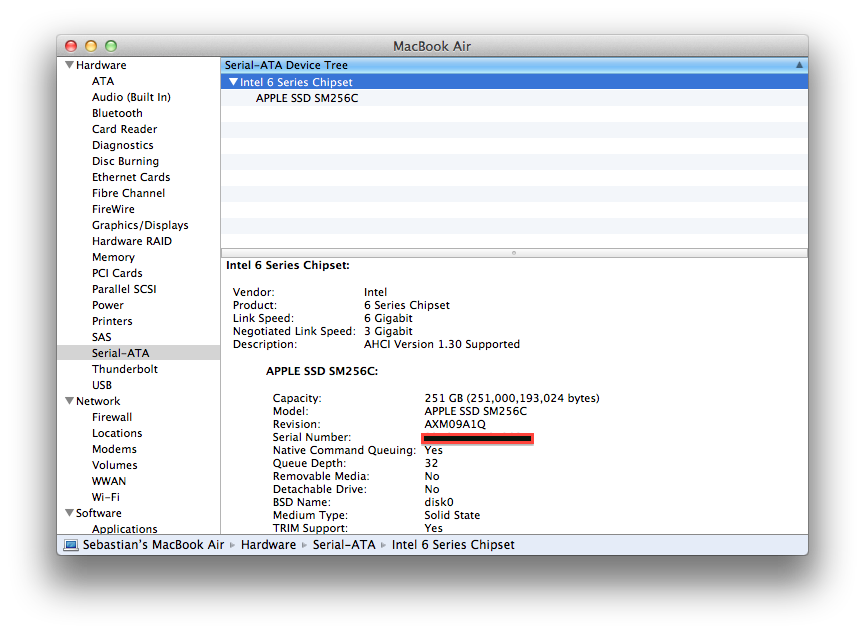
Task: Select Wi-Fi in the sidebar
Action: tap(105, 497)
